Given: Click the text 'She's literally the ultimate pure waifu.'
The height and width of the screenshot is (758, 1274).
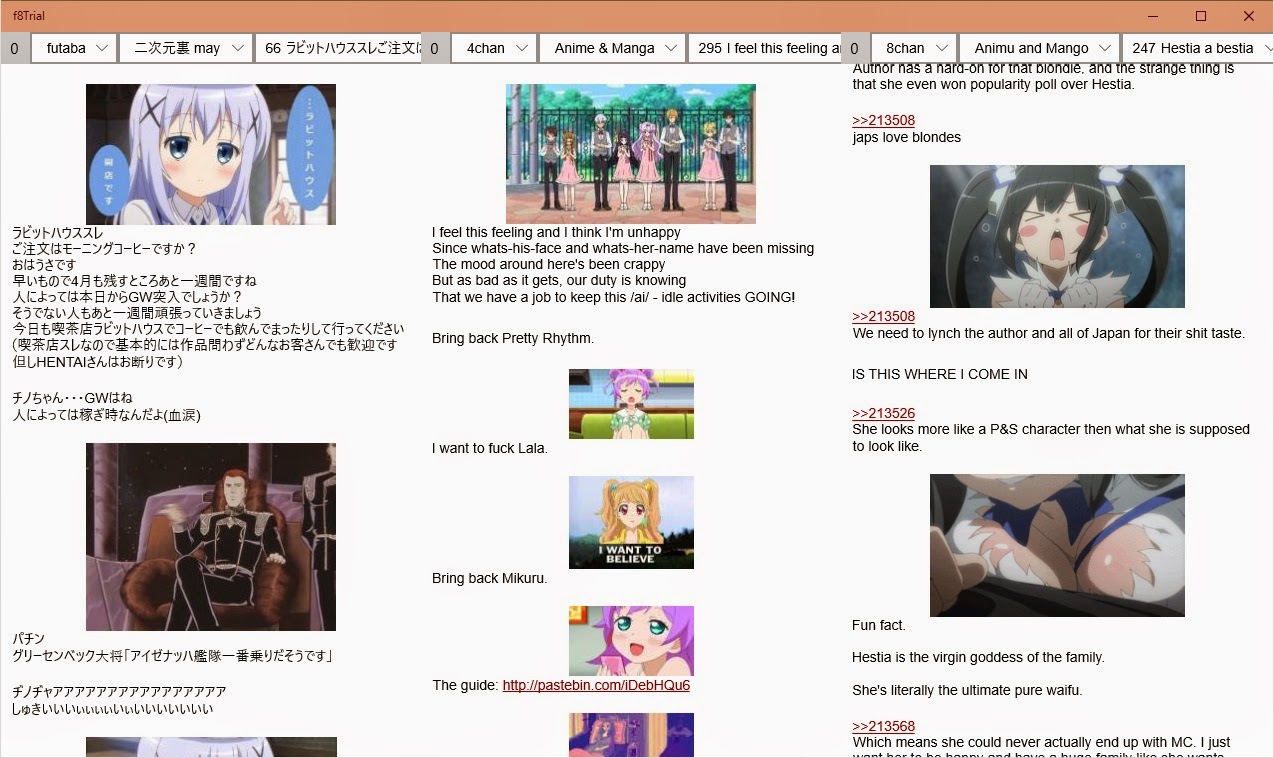Looking at the screenshot, I should pos(967,690).
